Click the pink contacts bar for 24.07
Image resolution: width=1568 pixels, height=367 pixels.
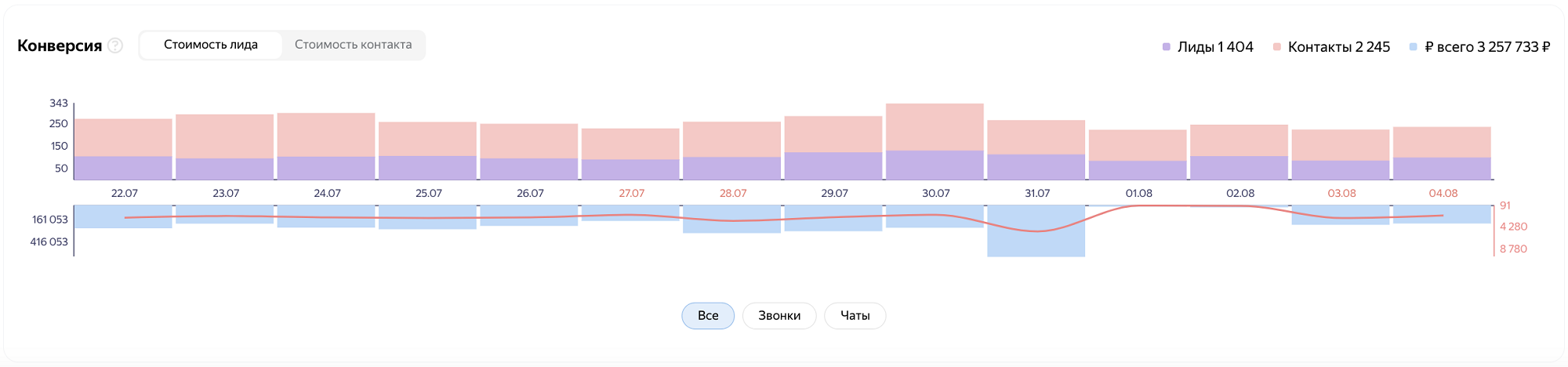pyautogui.click(x=326, y=134)
